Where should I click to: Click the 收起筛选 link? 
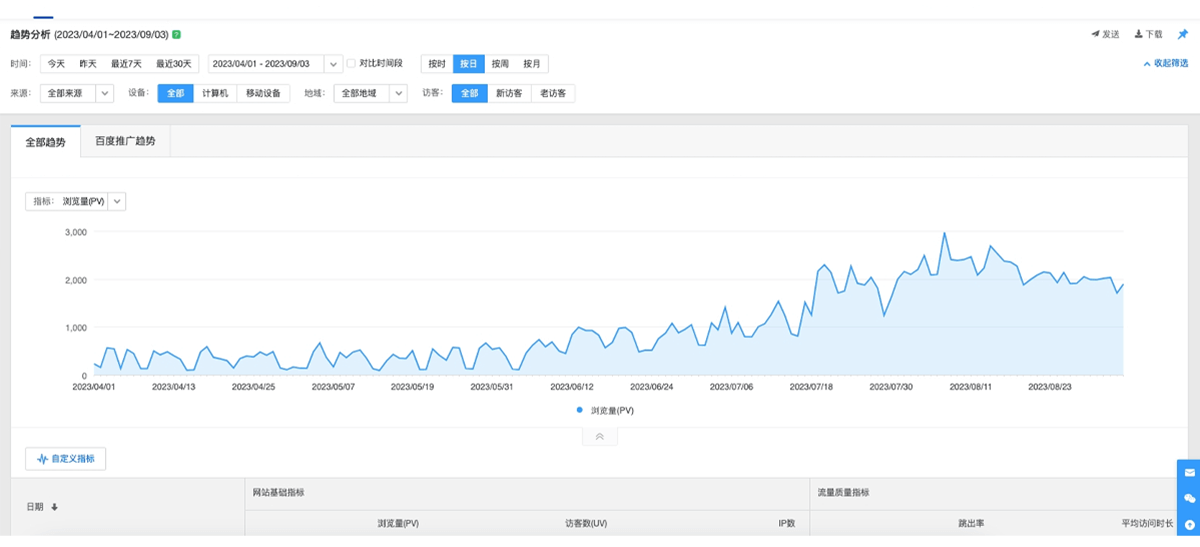[1165, 63]
